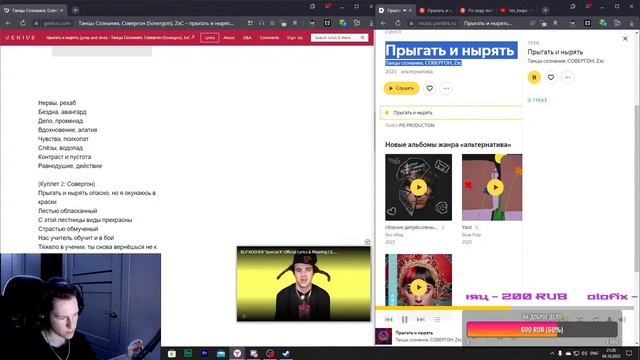Viewport: 640px width, 360px height.
Task: Click the yellow Слушать play button
Action: point(401,88)
